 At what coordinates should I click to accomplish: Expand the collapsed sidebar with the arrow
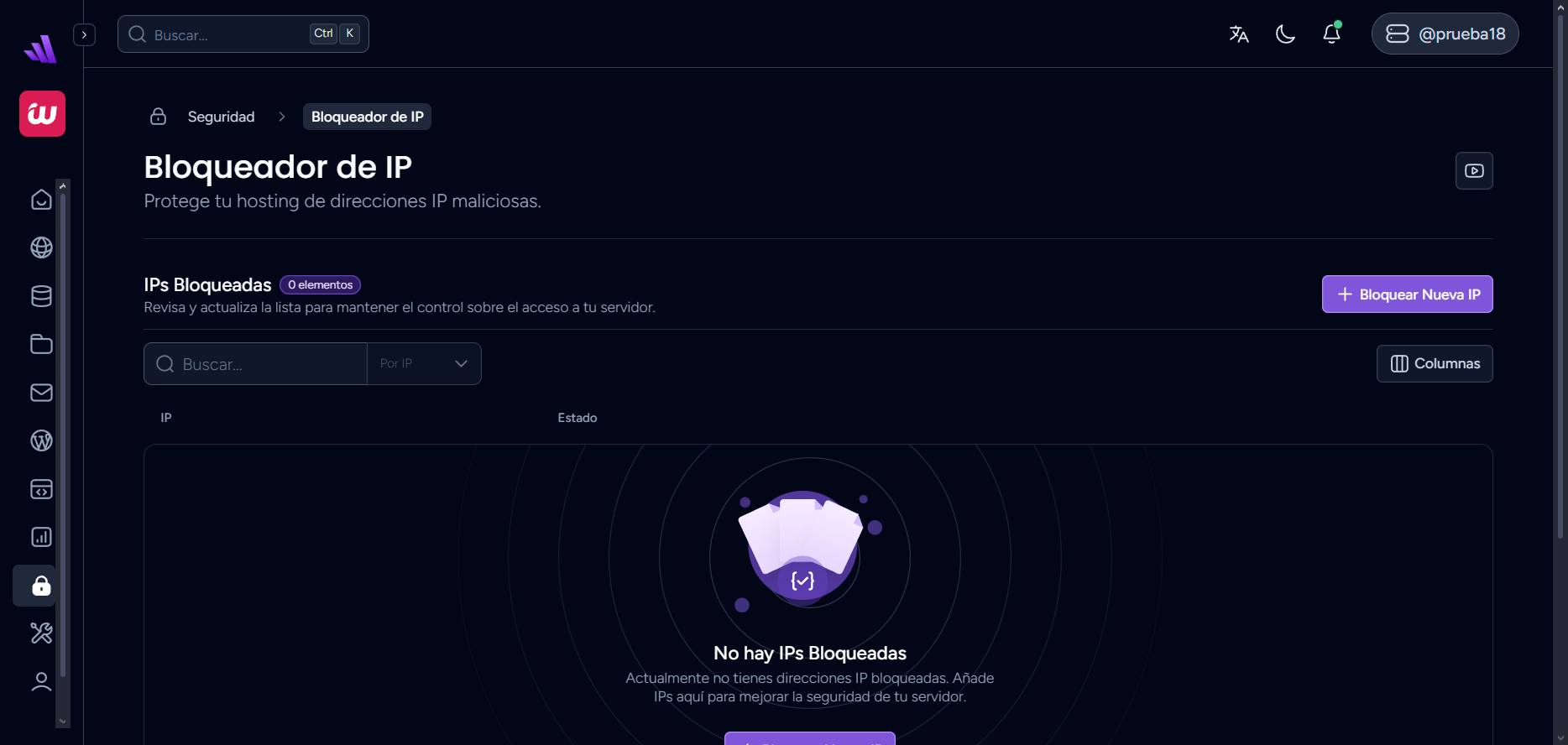pos(84,34)
